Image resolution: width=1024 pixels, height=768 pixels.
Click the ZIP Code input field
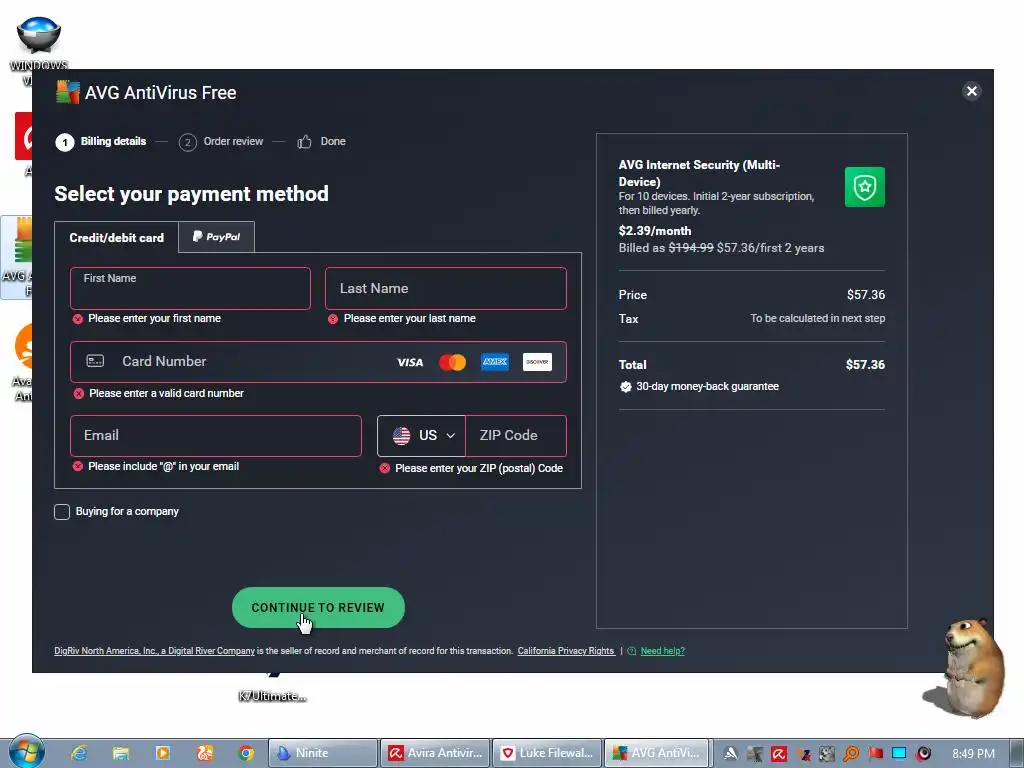(515, 436)
